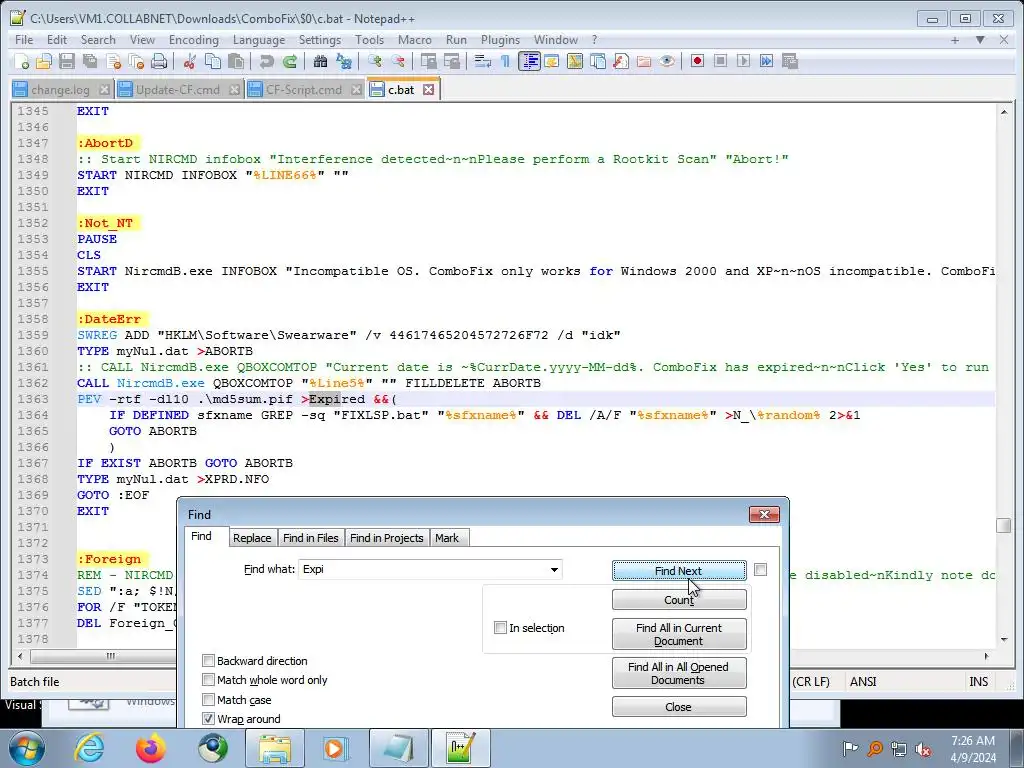
Task: Click the Replace toolbar icon
Action: point(344,61)
